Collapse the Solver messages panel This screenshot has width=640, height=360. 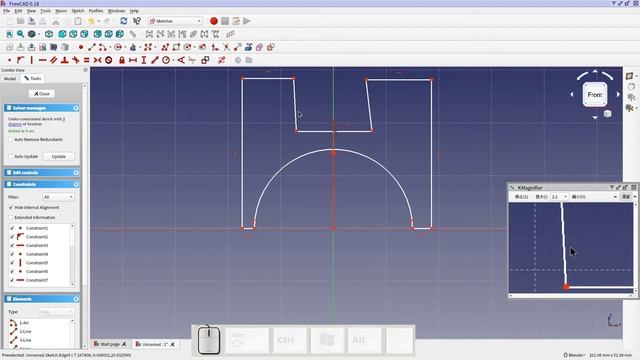[76, 108]
